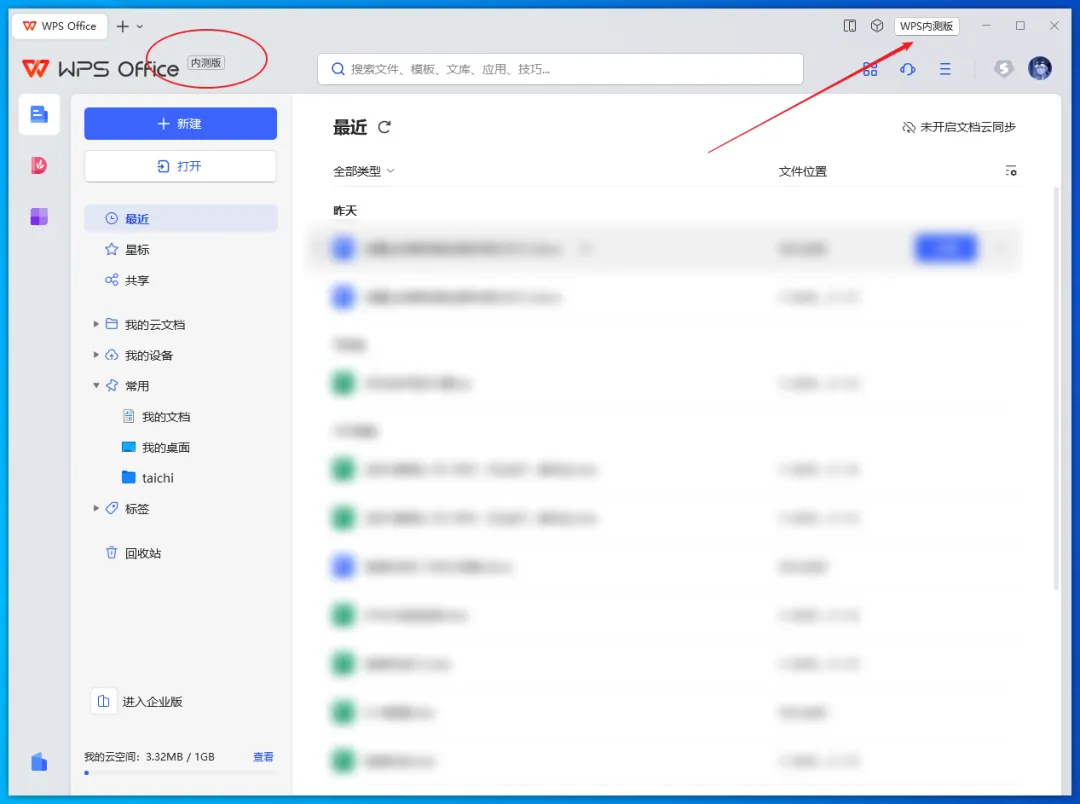
Task: Click the apps grid icon near search
Action: 870,69
